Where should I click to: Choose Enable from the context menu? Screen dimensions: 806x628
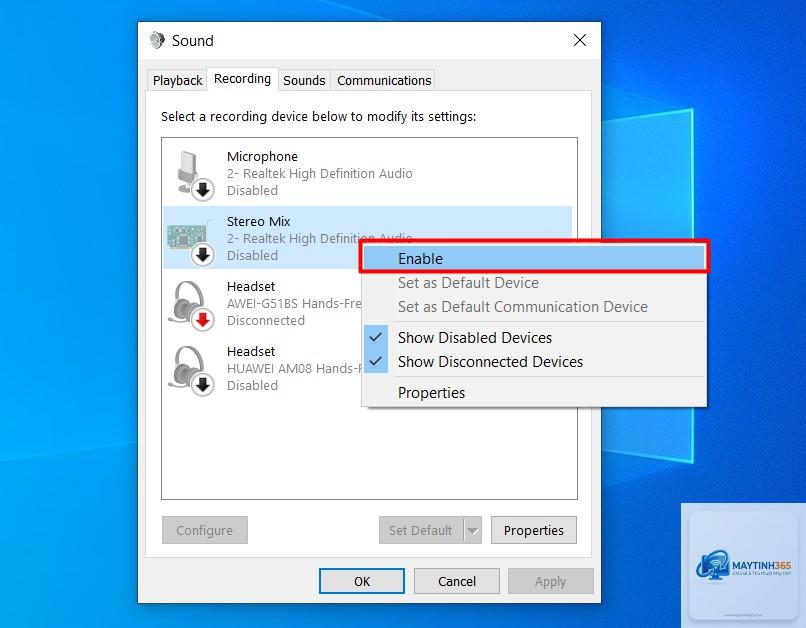(x=534, y=258)
